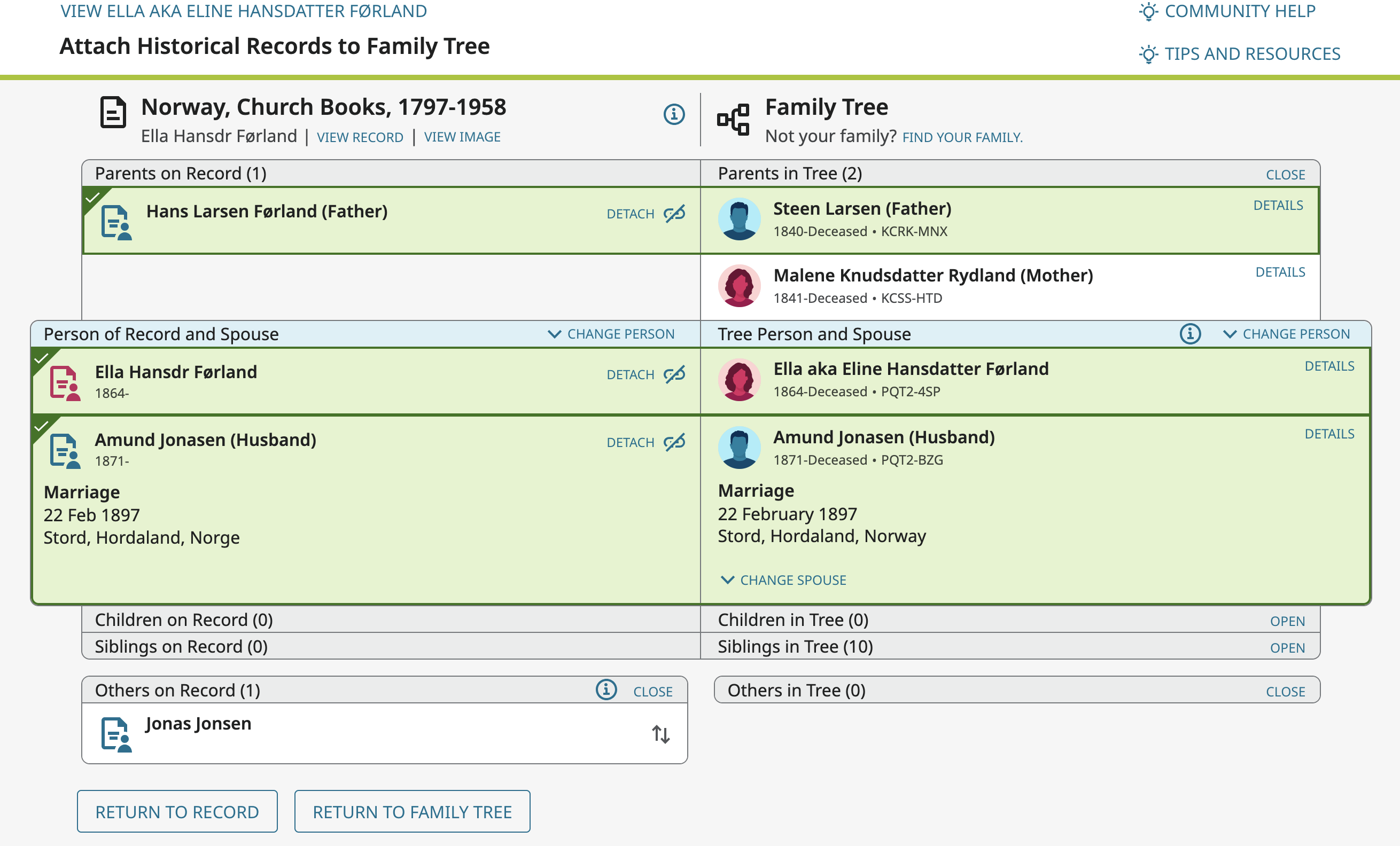Image resolution: width=1400 pixels, height=846 pixels.
Task: Open the View Image link
Action: (462, 137)
